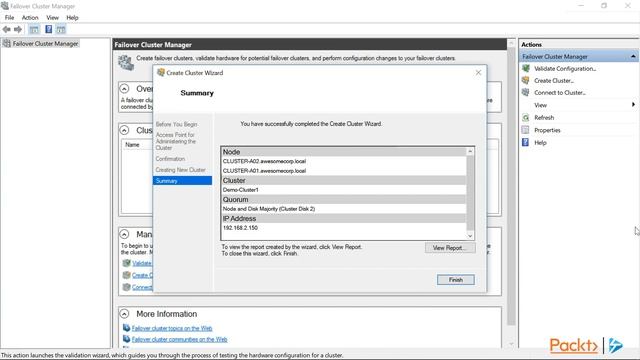The height and width of the screenshot is (360, 640).
Task: Click the Create Cluster icon in Actions
Action: coord(526,80)
